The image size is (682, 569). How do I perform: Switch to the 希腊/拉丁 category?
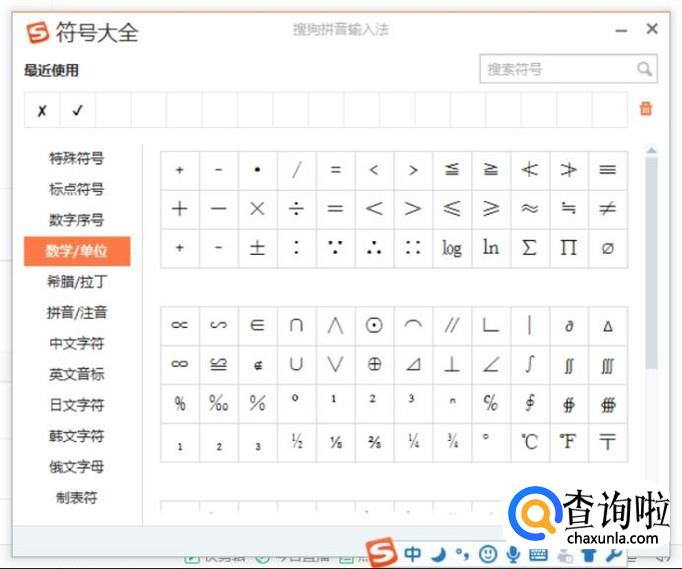[x=77, y=282]
